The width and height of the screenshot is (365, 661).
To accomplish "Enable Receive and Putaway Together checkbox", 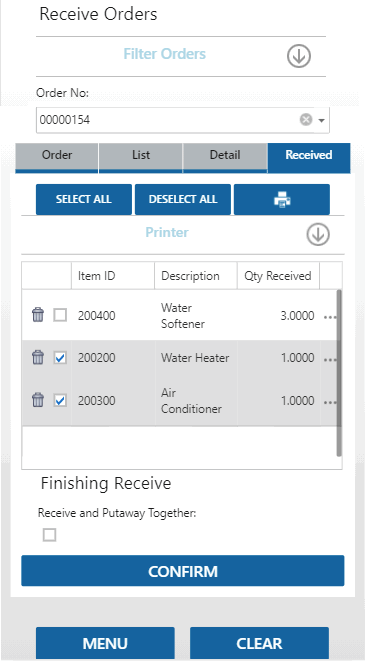I will (49, 535).
